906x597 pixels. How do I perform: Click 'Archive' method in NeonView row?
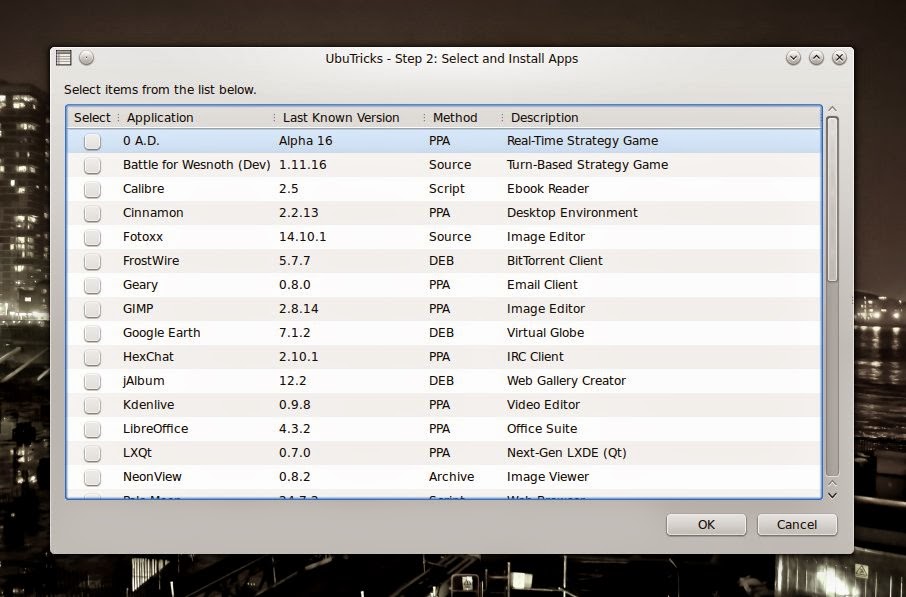[x=451, y=477]
